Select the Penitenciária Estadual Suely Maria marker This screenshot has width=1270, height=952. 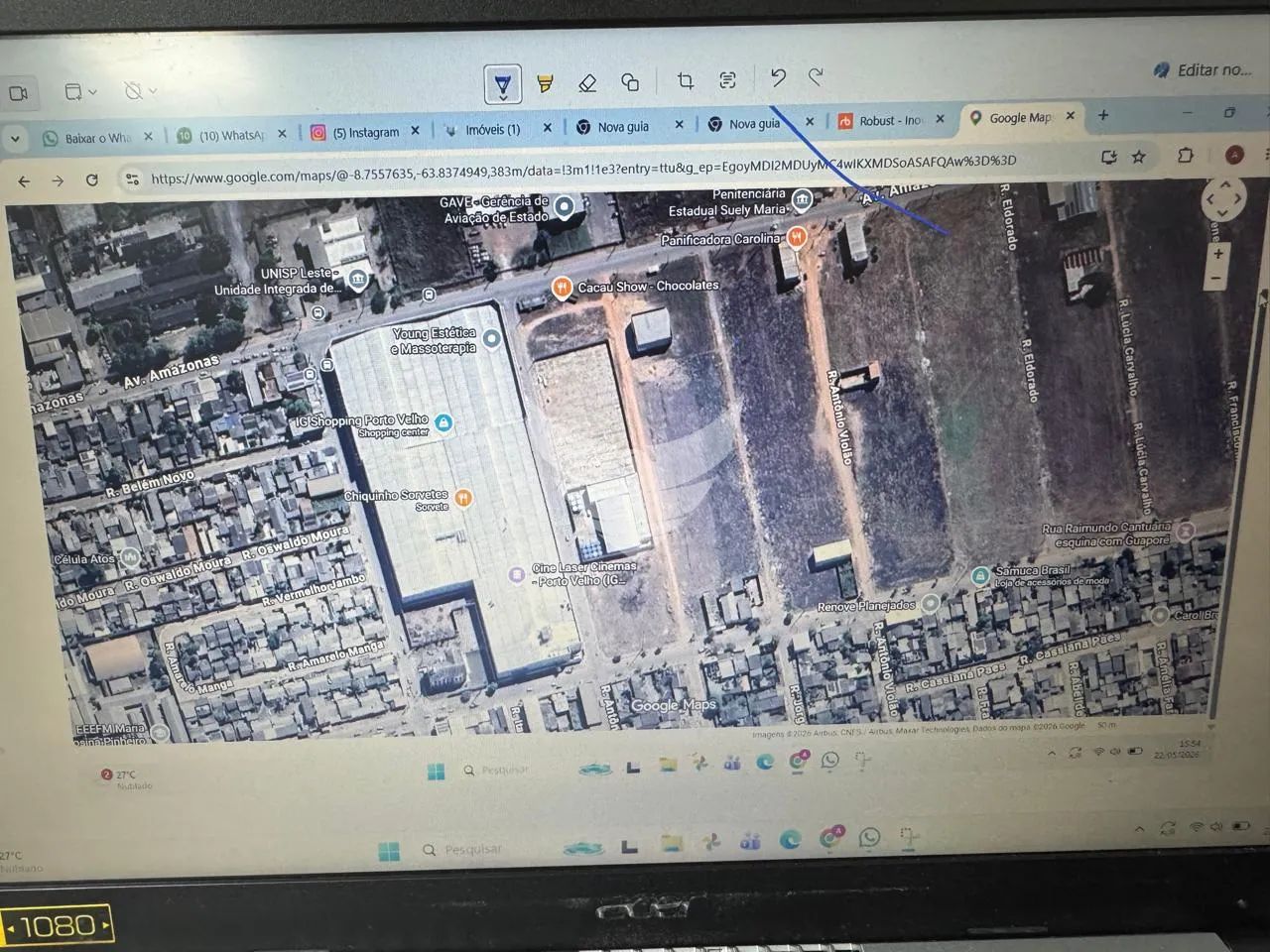802,199
